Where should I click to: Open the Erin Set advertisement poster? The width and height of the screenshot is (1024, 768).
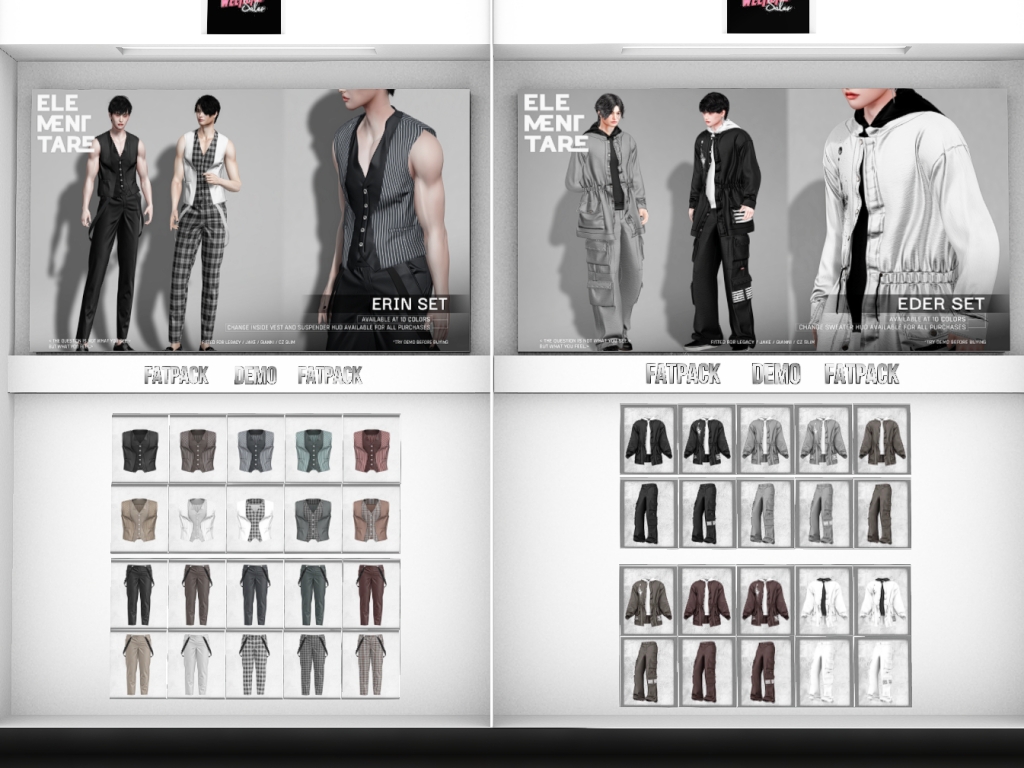(x=250, y=220)
